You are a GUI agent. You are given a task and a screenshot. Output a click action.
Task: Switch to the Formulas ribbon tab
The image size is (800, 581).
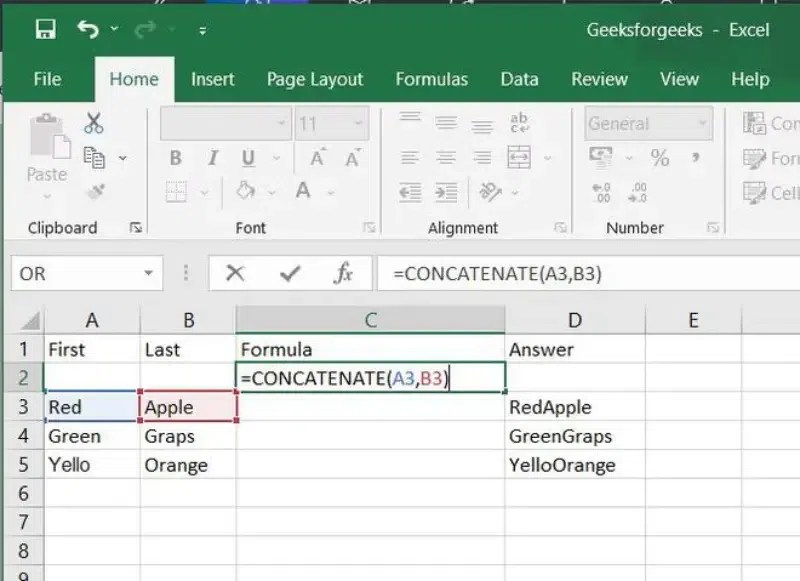click(x=432, y=79)
